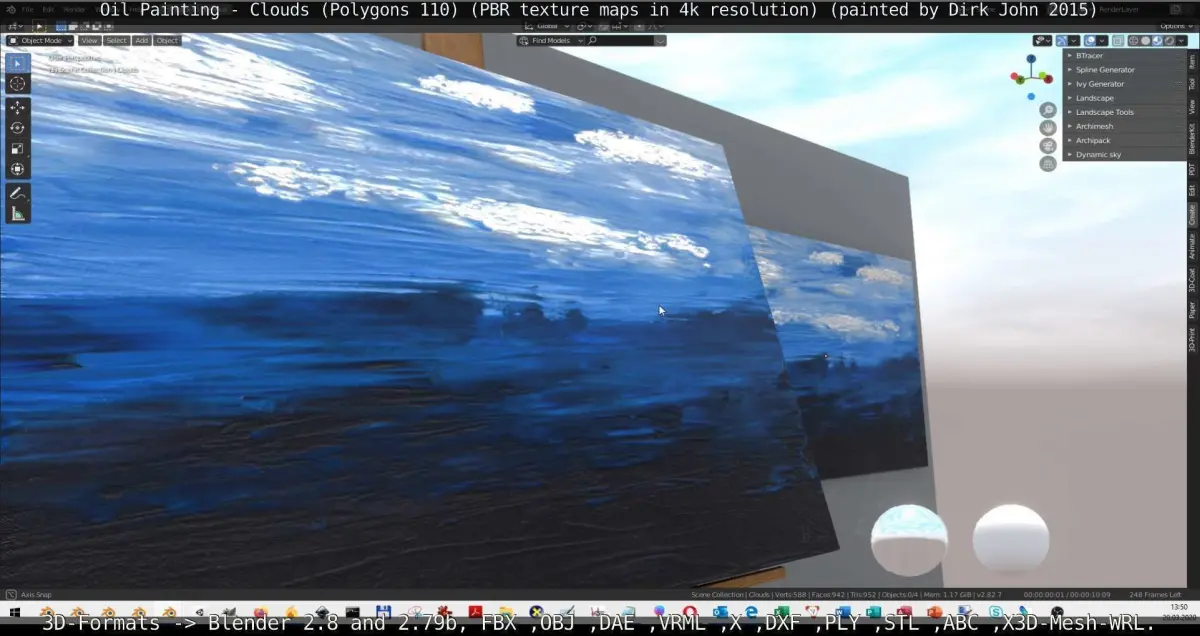
Task: Select the Scale tool
Action: tap(18, 148)
